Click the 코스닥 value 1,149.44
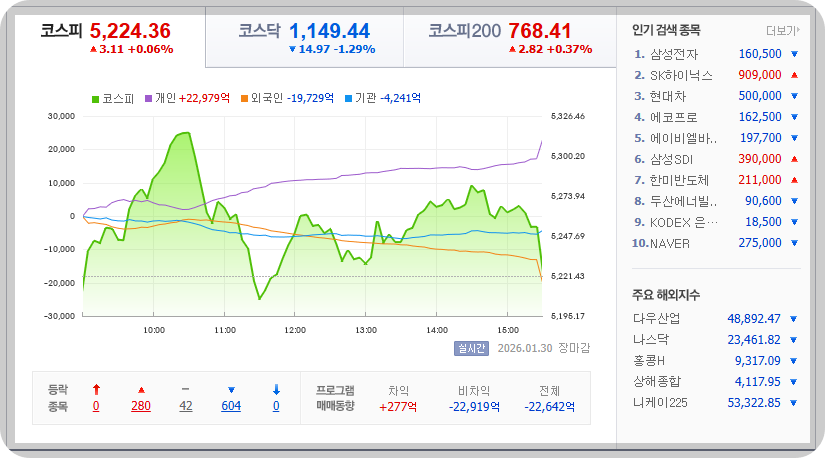Screen dimensions: 825x458 [x=330, y=31]
